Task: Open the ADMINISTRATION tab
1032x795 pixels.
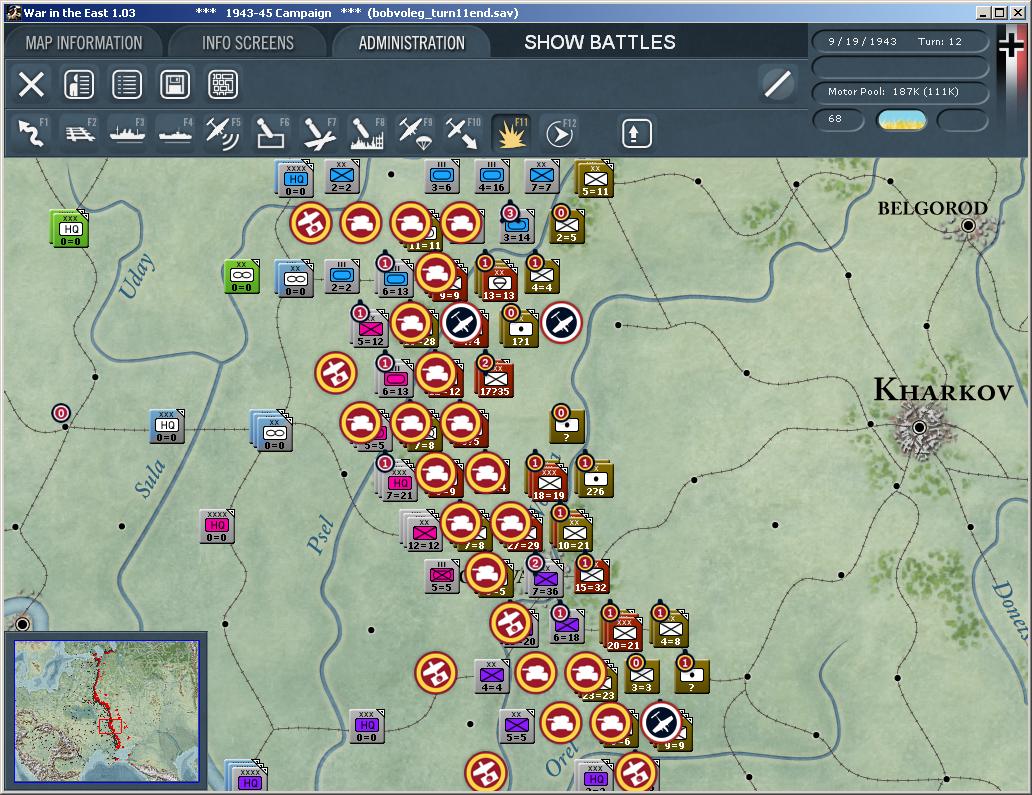Action: pos(411,43)
